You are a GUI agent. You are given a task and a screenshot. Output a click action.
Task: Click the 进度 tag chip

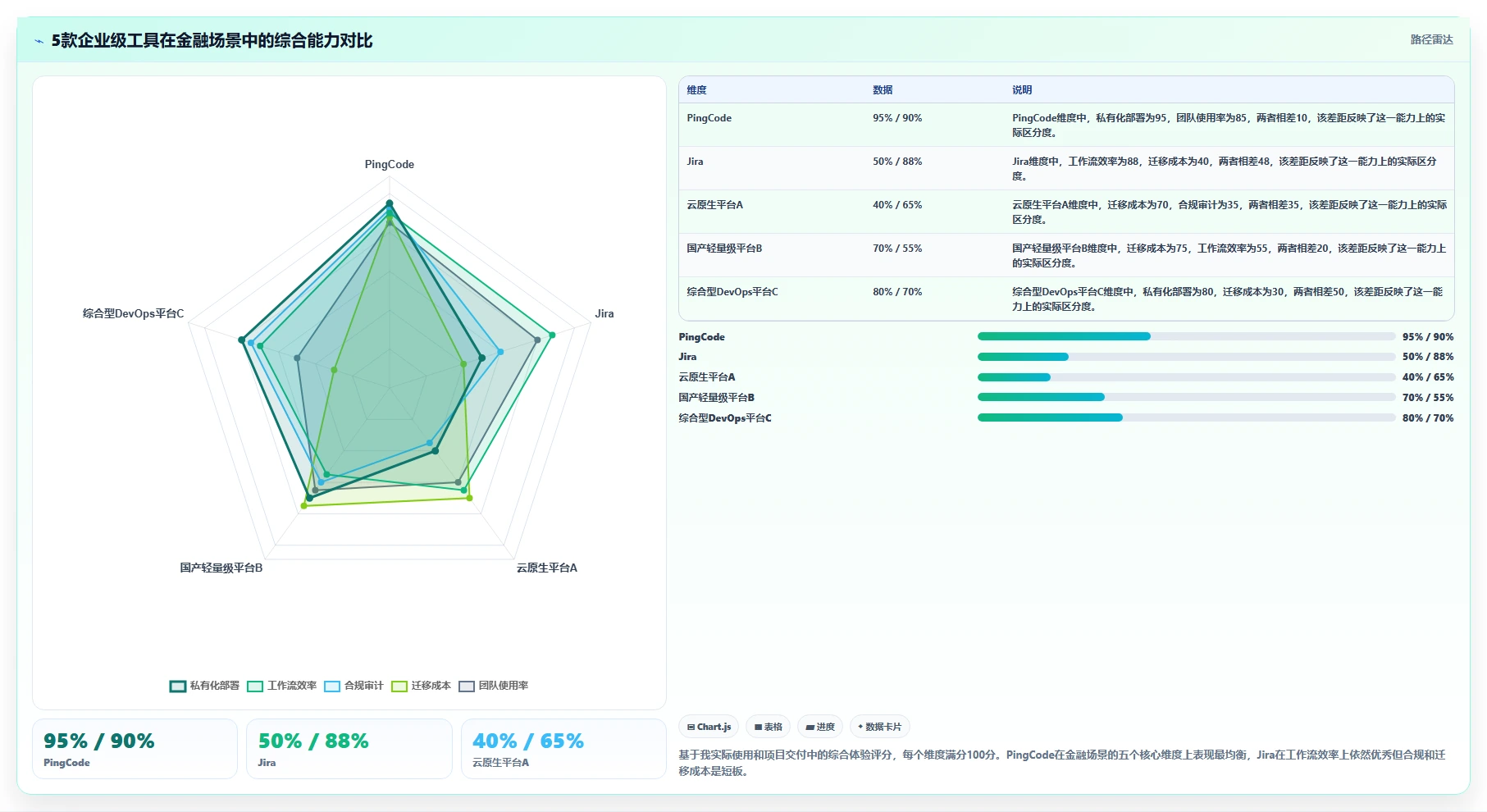[820, 727]
